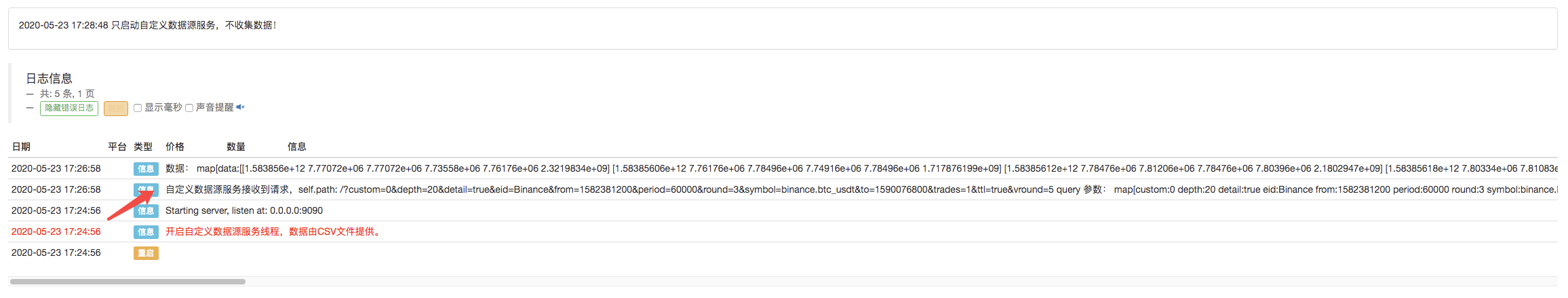1568x298 pixels.
Task: Click the 信息 badge on the red CSV row
Action: click(146, 232)
